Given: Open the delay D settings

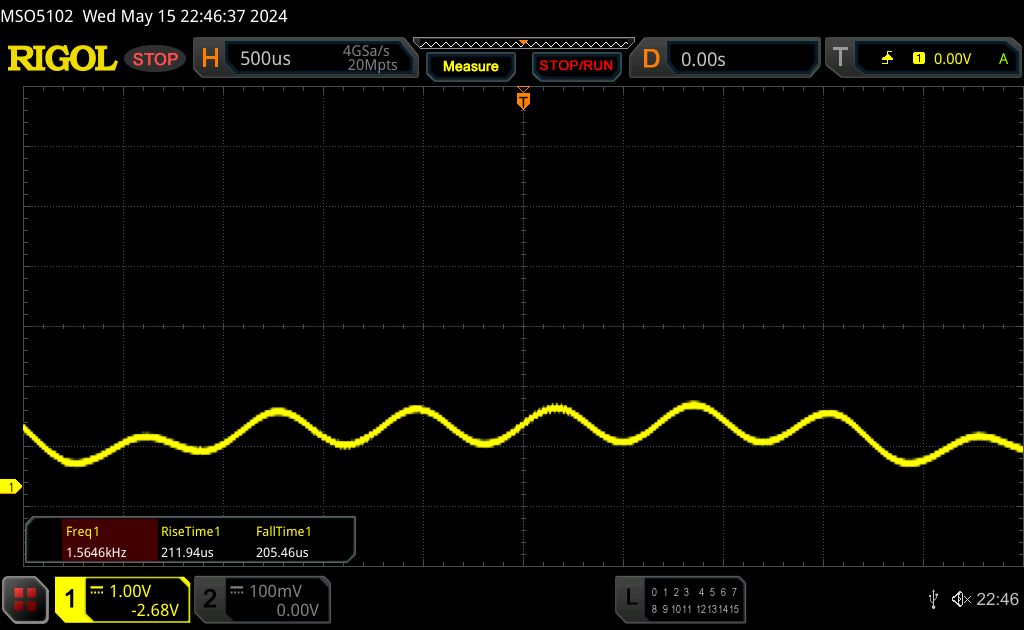Looking at the screenshot, I should pyautogui.click(x=651, y=59).
